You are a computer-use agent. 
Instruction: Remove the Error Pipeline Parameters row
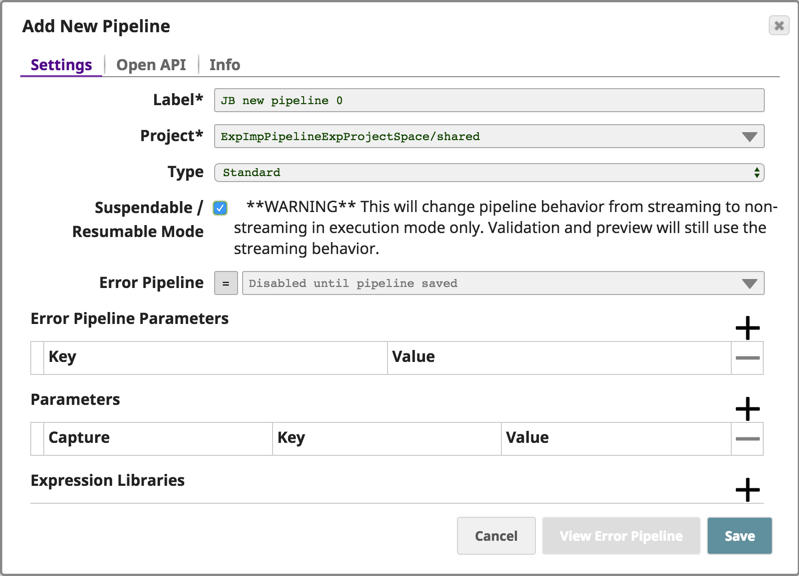tap(748, 358)
